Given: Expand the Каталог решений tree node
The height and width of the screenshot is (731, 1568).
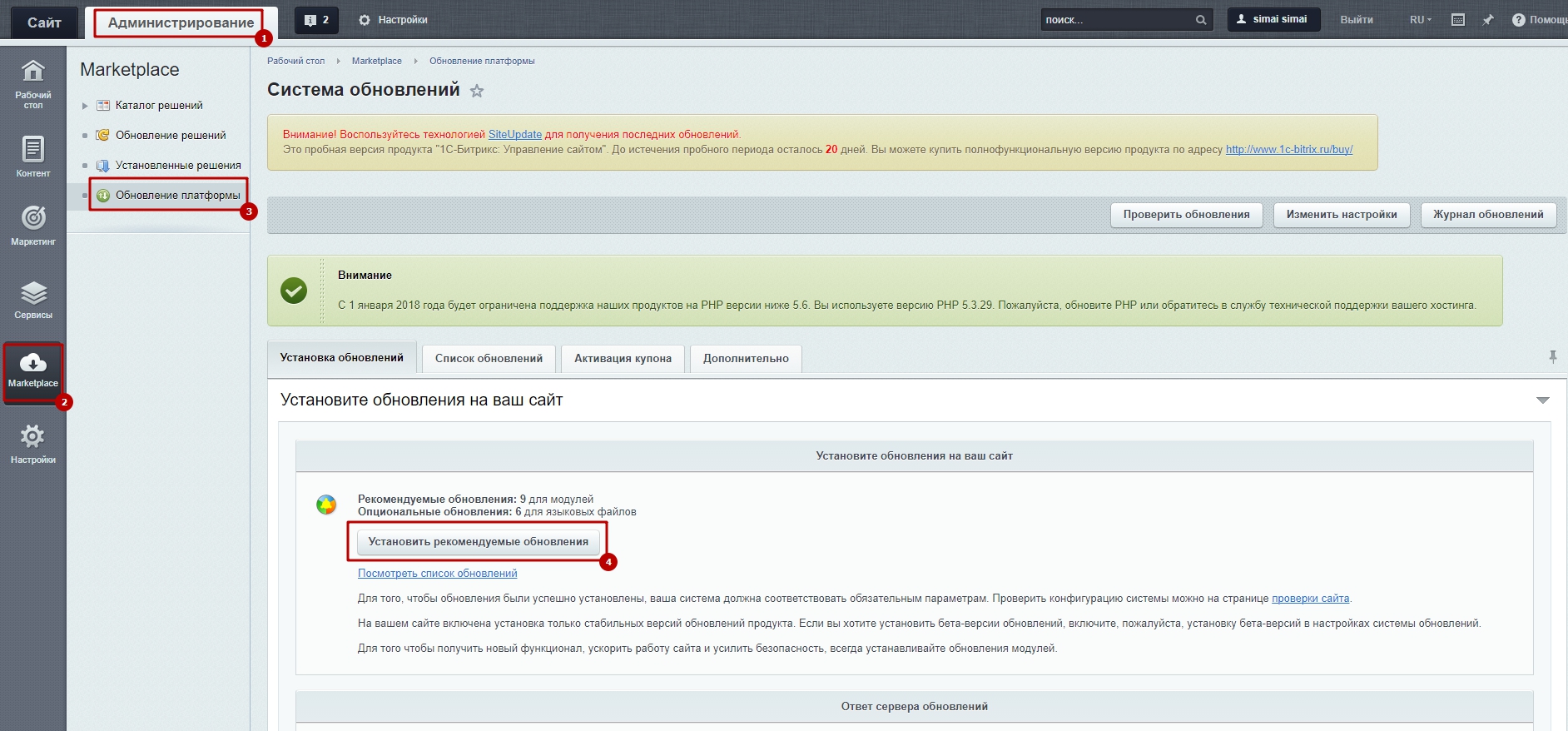Looking at the screenshot, I should pos(85,106).
